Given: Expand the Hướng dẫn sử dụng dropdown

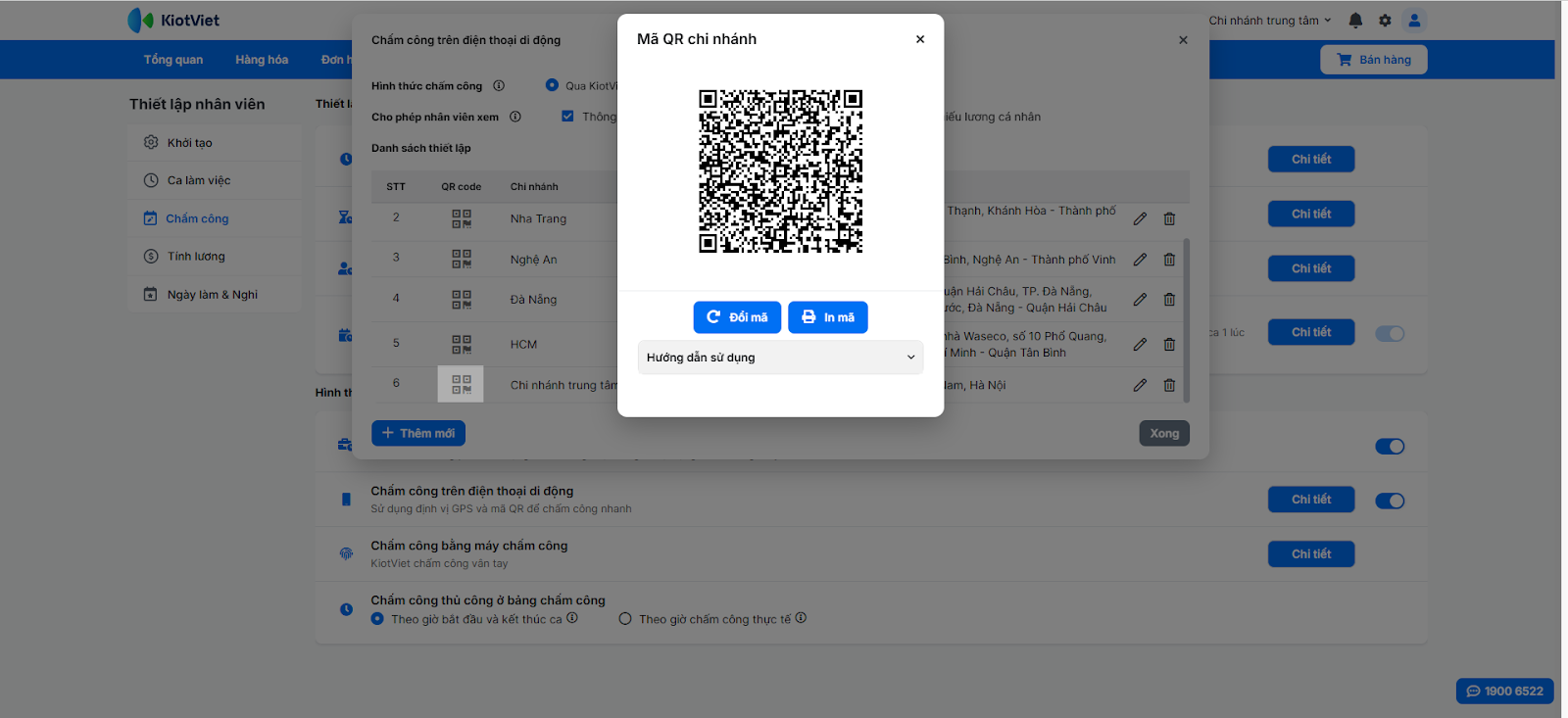Looking at the screenshot, I should coord(780,358).
